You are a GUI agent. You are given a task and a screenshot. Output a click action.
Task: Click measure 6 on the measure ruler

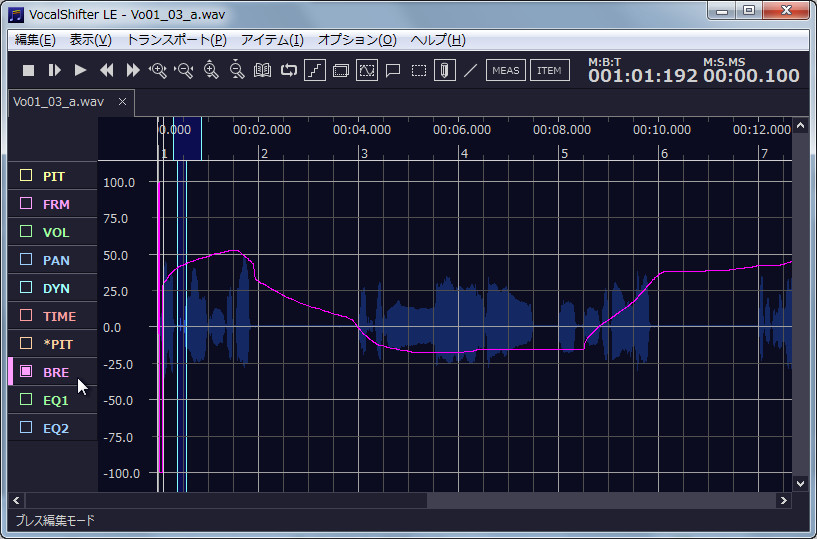(664, 154)
